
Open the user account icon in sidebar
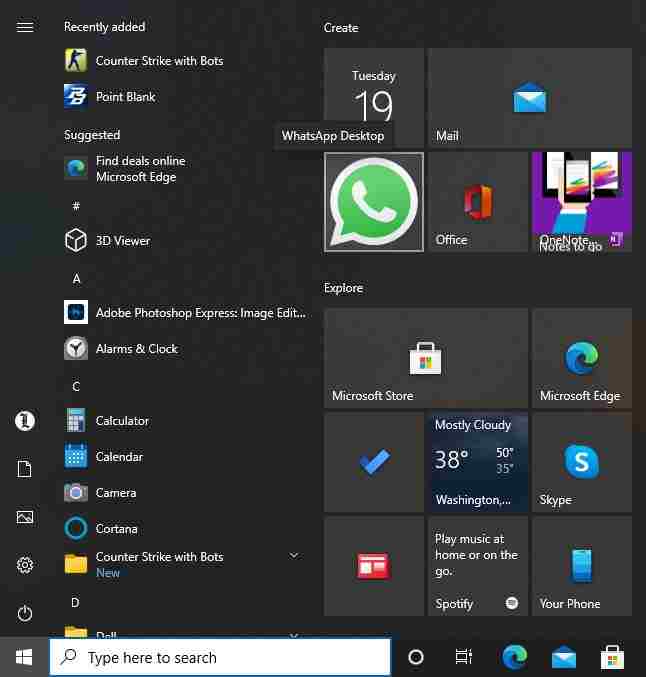(25, 421)
